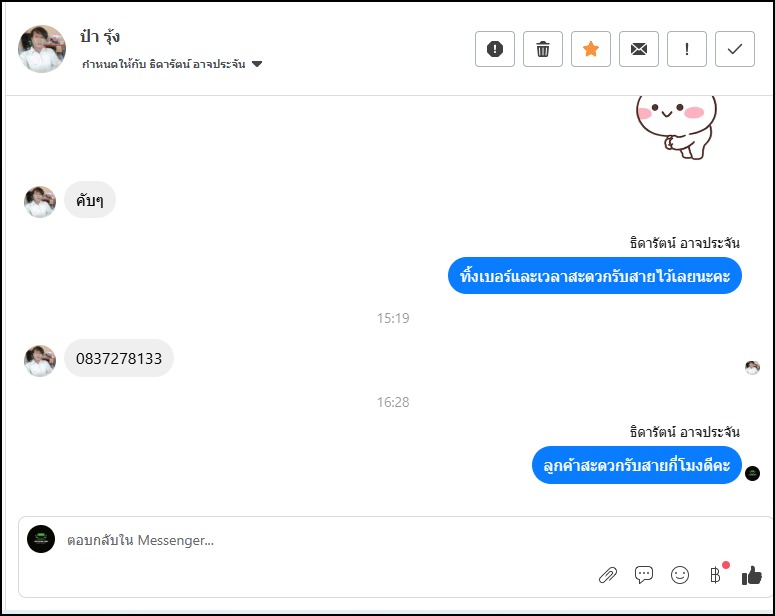Image resolution: width=775 pixels, height=616 pixels.
Task: Mark conversation done with checkmark button
Action: [735, 49]
